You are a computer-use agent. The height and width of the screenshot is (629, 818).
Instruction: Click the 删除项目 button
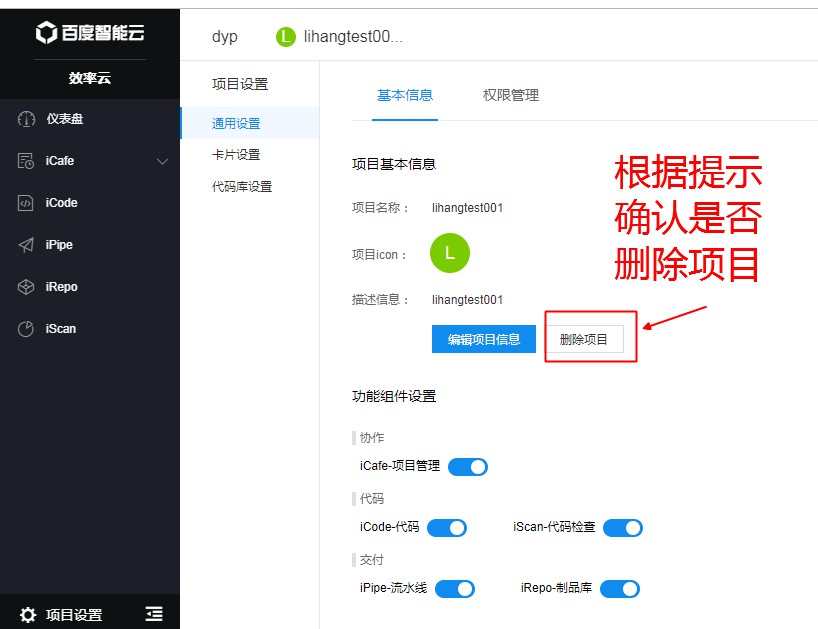click(x=584, y=340)
